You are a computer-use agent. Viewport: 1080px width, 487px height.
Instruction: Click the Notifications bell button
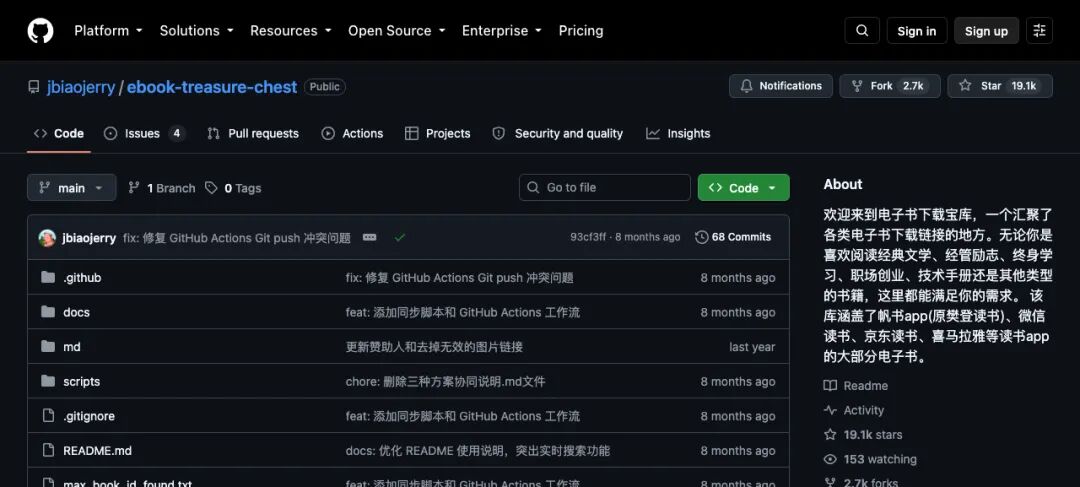point(780,86)
